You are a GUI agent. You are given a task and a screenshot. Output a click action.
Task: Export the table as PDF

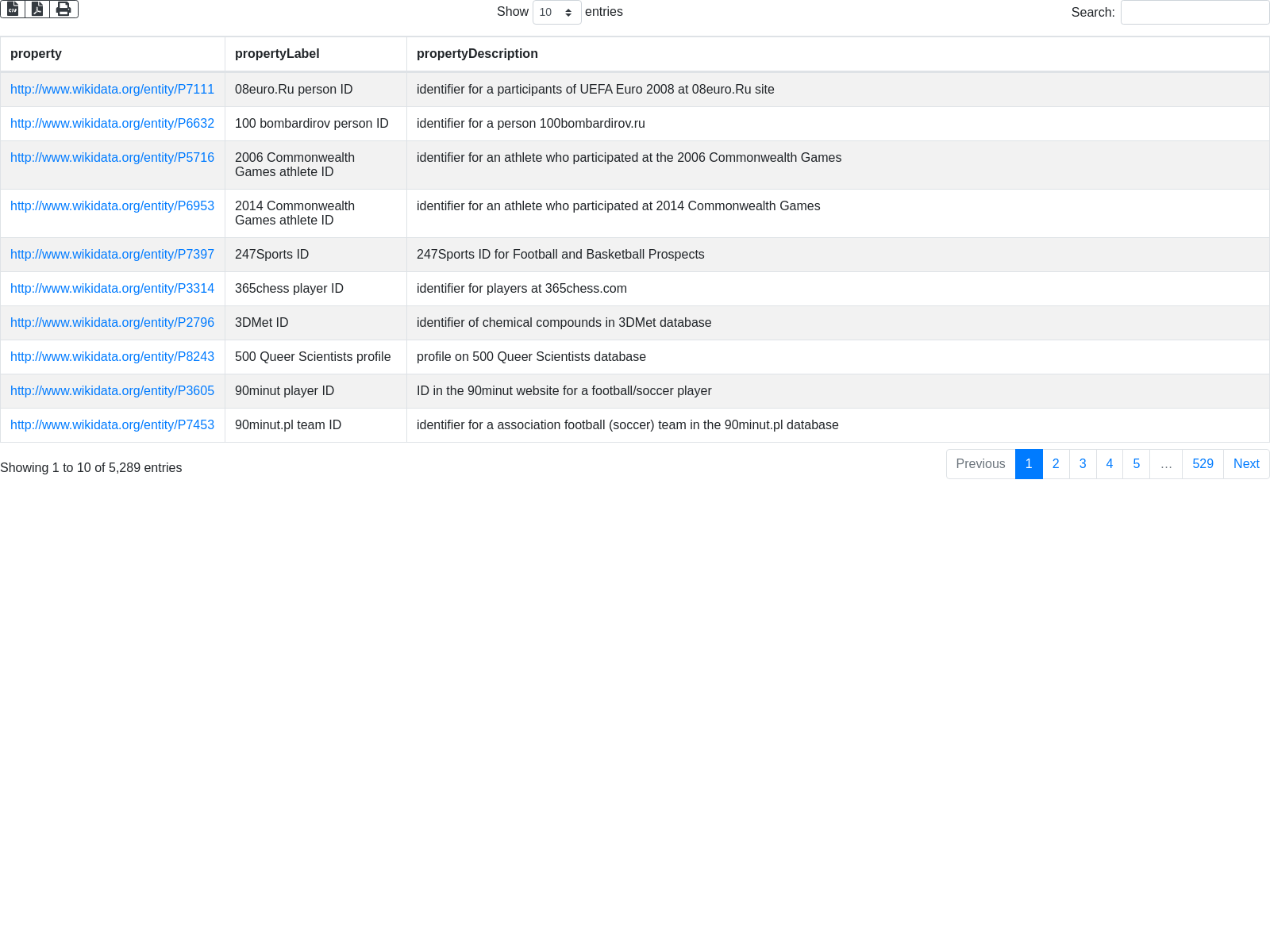pos(37,9)
